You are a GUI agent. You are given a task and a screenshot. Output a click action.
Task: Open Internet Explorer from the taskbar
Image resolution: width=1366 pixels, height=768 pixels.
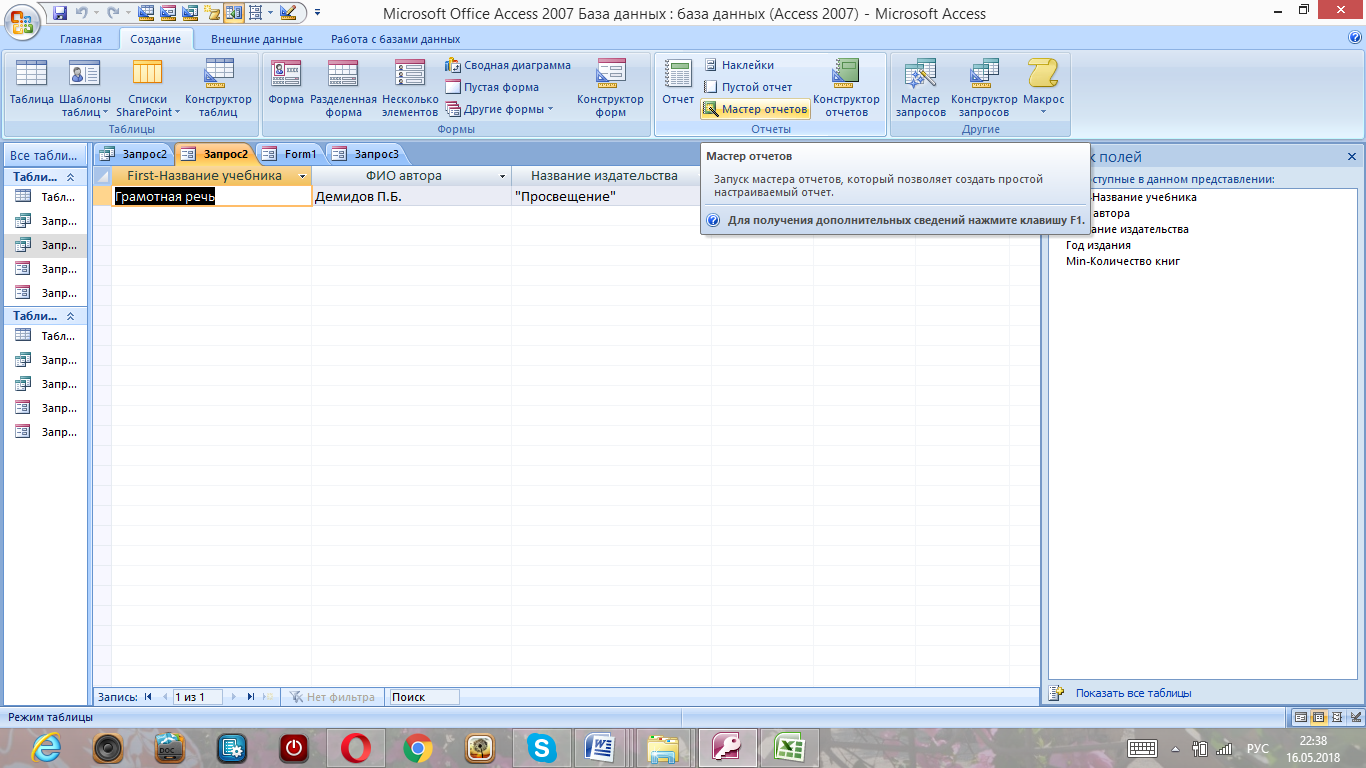point(46,746)
